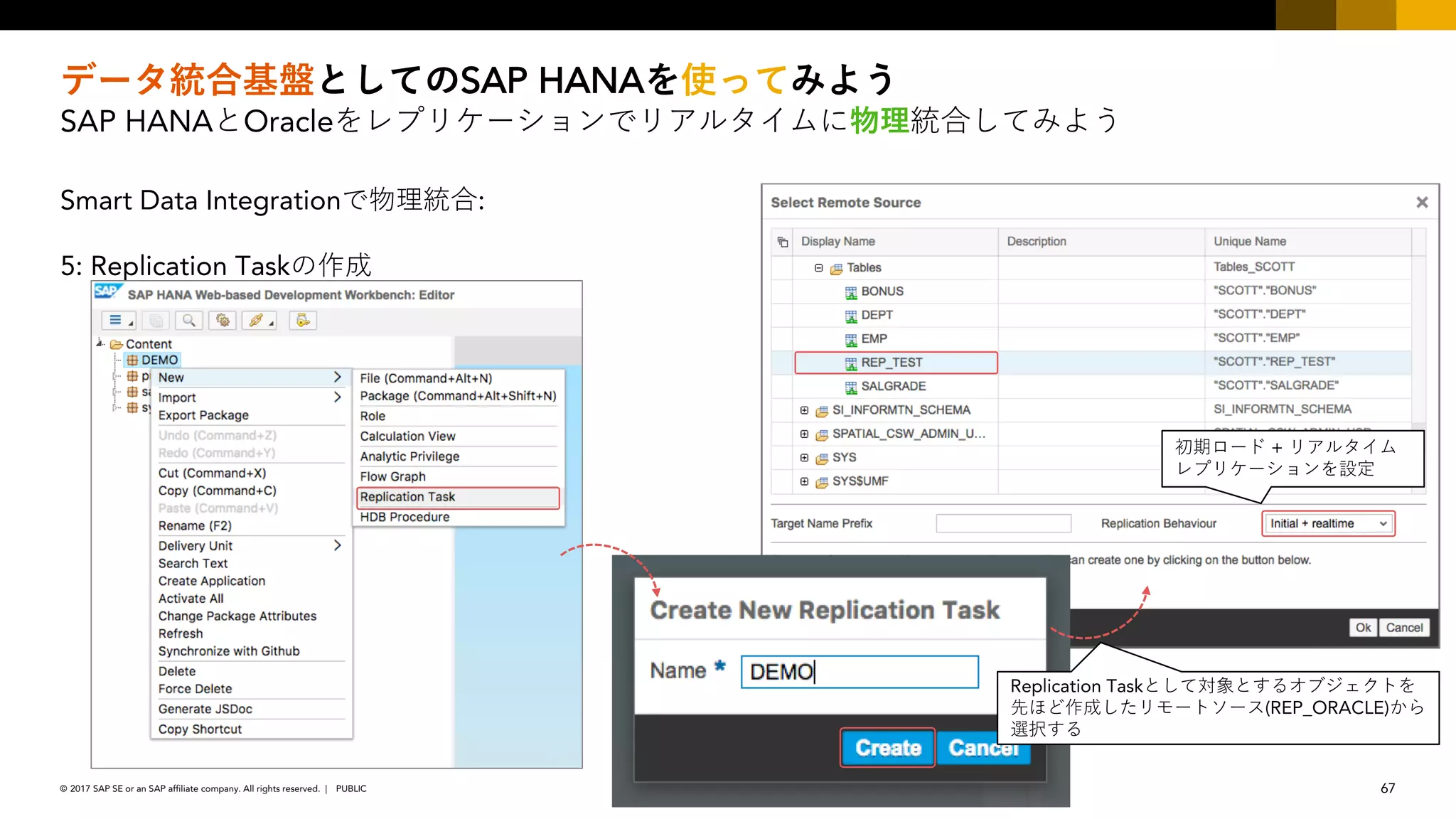Click the DEPT table icon

tap(851, 316)
